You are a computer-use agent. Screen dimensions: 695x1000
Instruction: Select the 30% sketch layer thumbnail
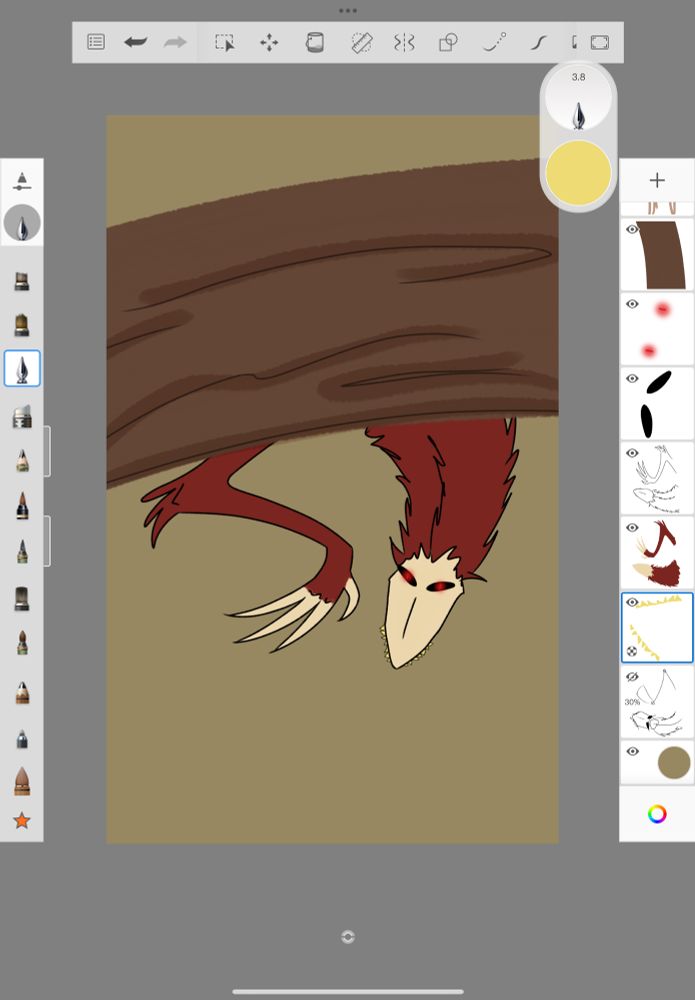click(x=657, y=702)
